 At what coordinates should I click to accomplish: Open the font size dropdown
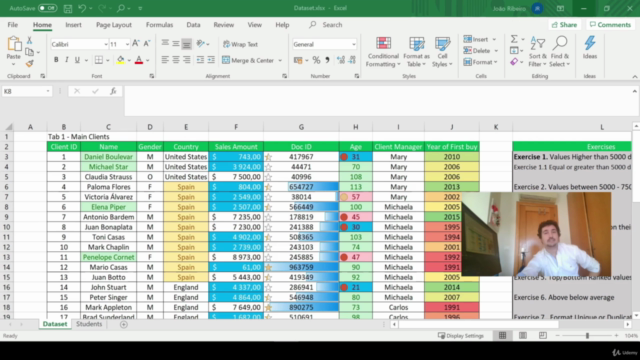point(127,44)
